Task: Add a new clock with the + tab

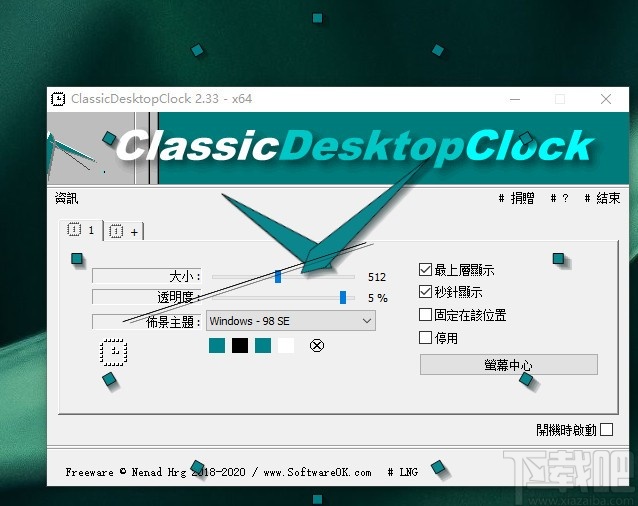Action: point(124,231)
